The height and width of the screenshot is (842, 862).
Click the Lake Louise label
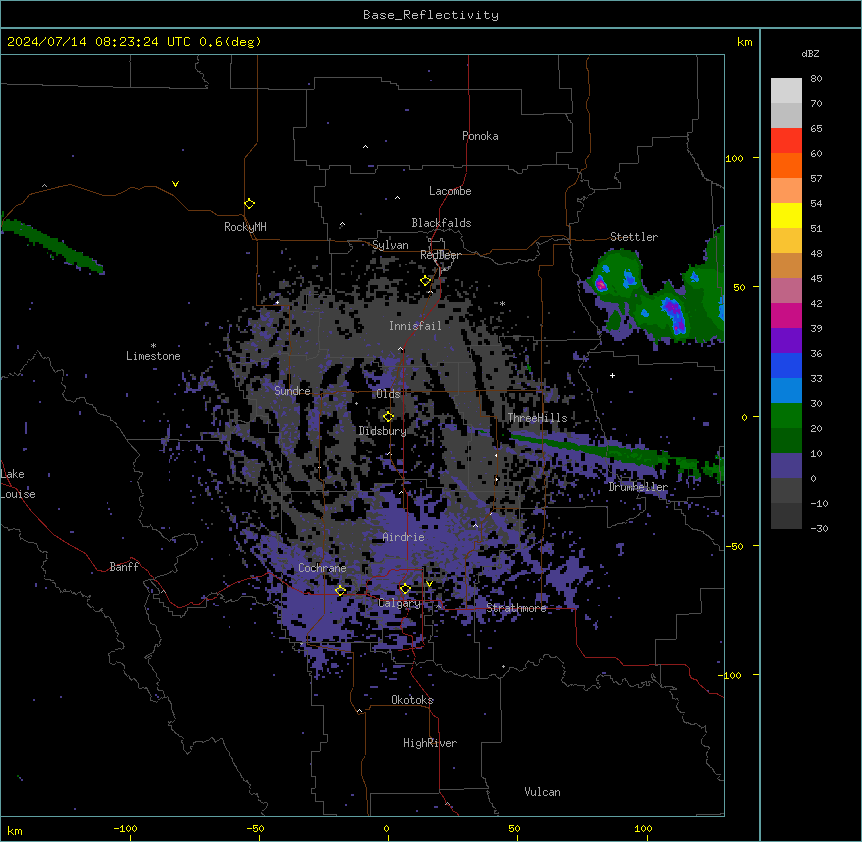click(x=16, y=484)
